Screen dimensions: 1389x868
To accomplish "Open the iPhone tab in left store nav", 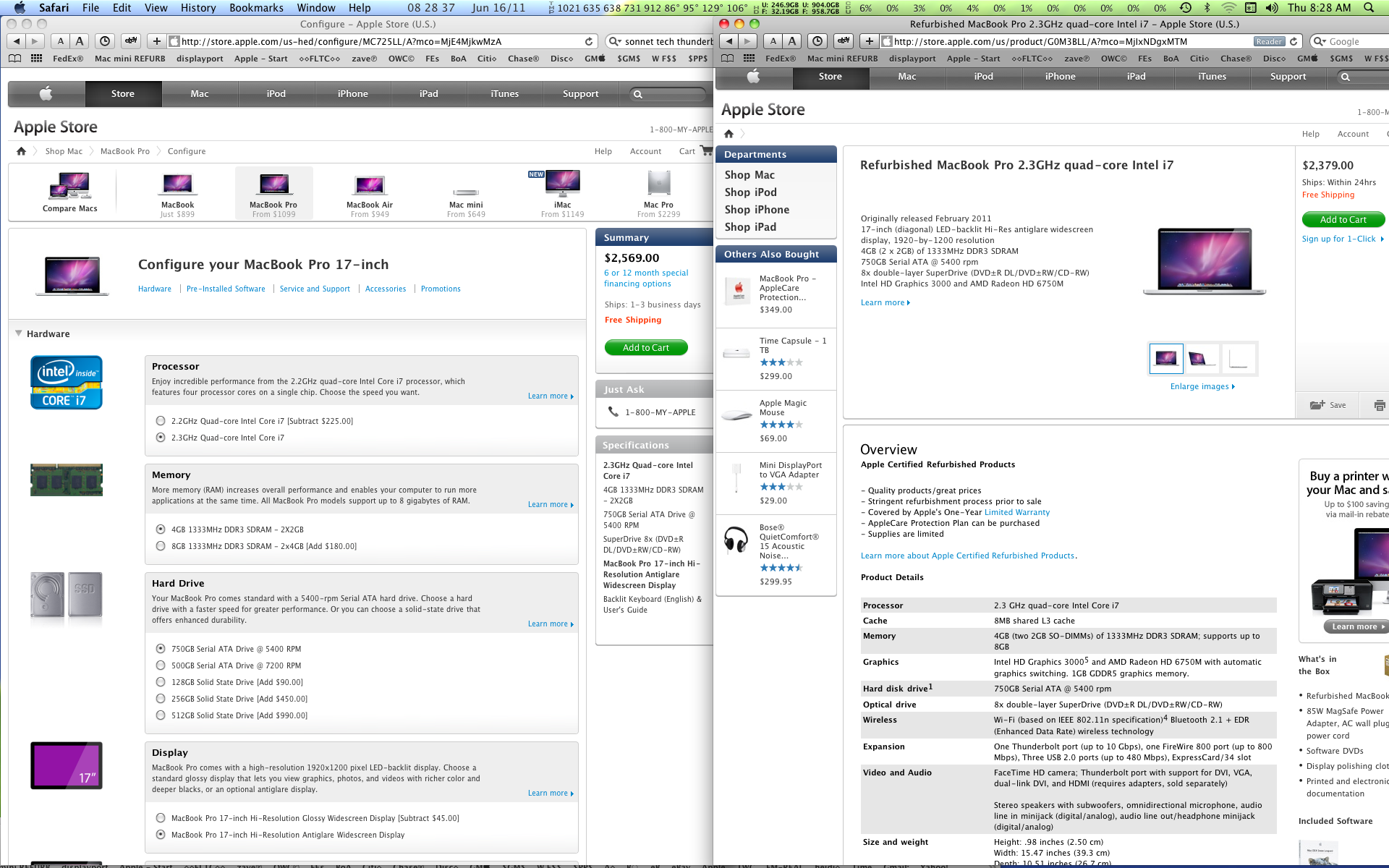I will tap(353, 93).
